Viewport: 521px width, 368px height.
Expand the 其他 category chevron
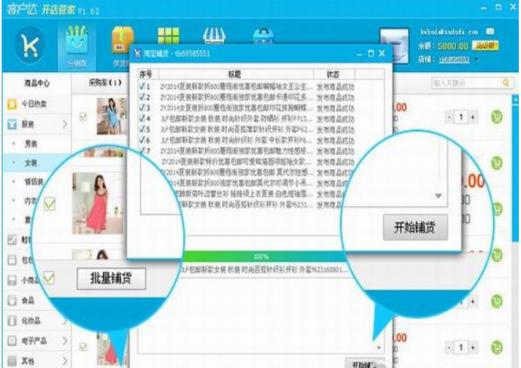65,361
